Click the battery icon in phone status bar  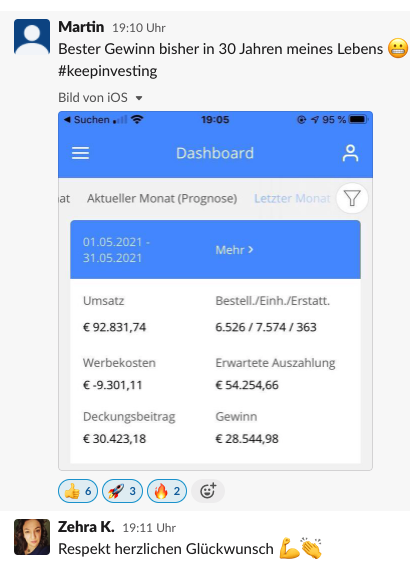[358, 119]
